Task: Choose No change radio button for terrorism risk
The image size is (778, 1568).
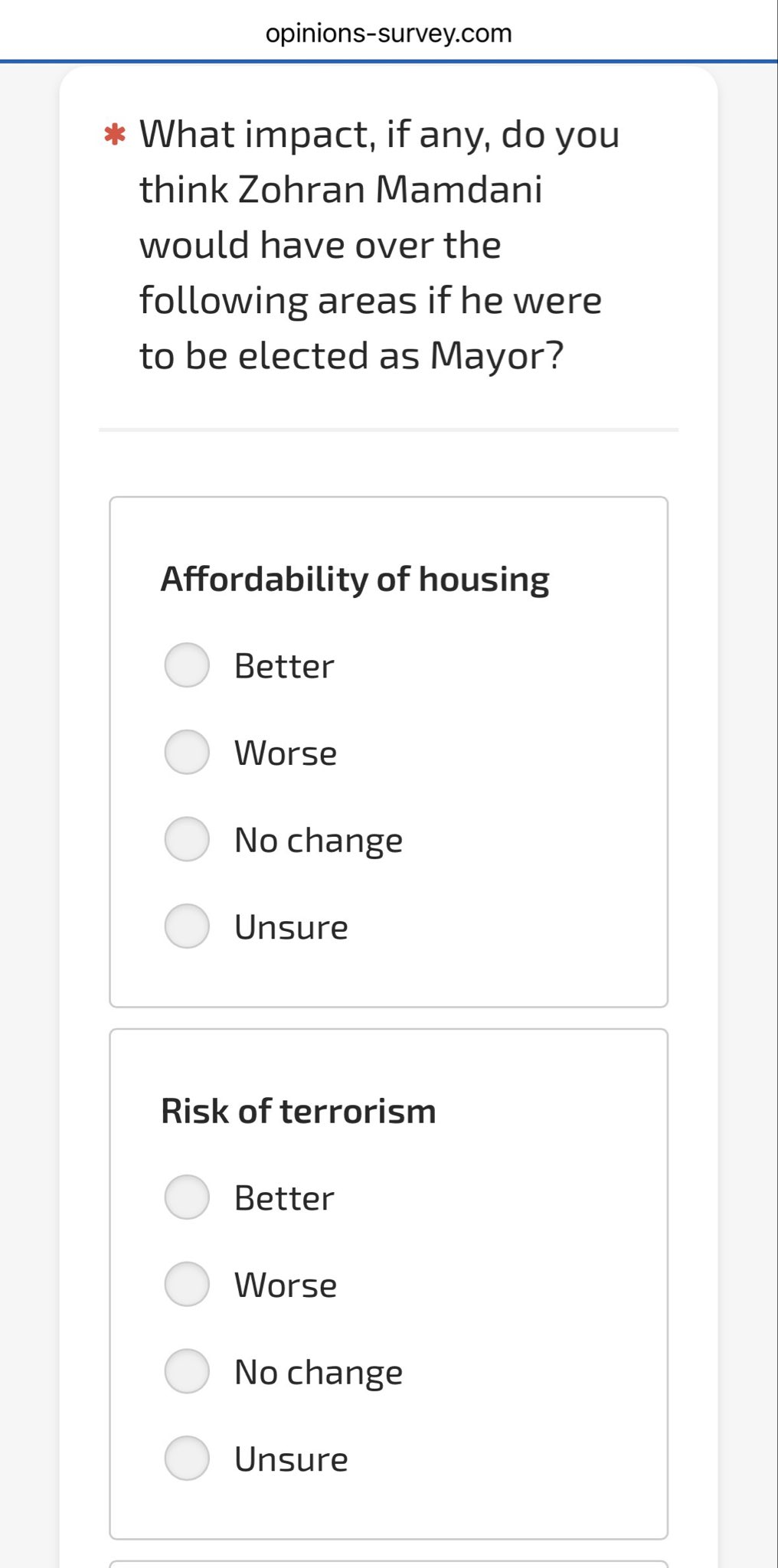Action: pos(187,1371)
